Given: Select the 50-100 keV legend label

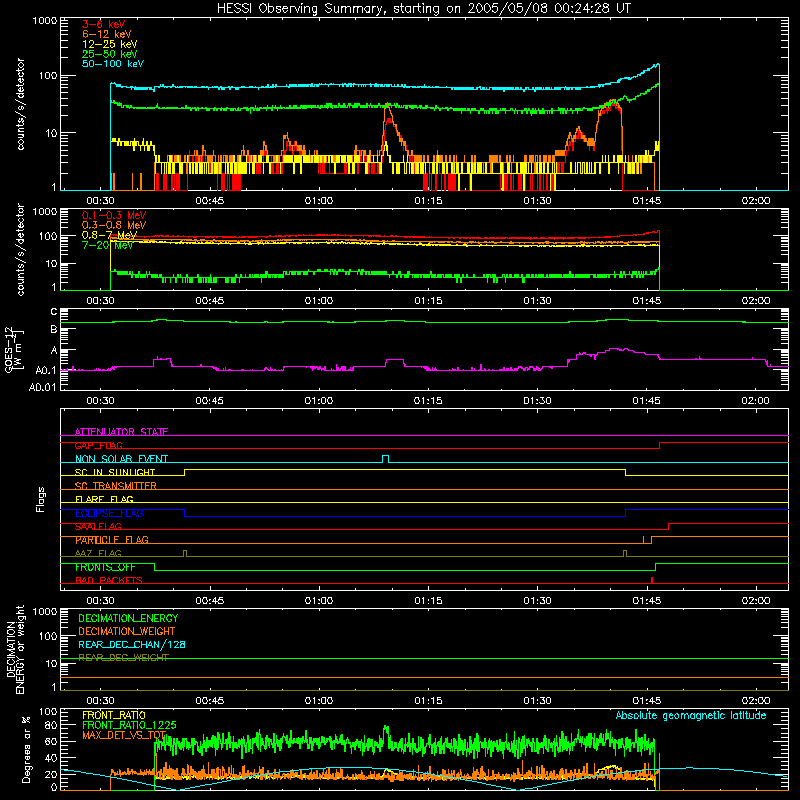Looking at the screenshot, I should (x=112, y=64).
